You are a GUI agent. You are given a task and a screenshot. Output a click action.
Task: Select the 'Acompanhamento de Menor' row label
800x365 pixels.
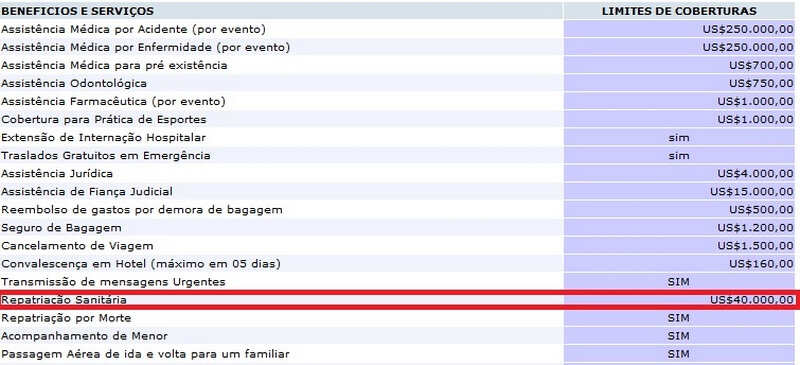[85, 336]
